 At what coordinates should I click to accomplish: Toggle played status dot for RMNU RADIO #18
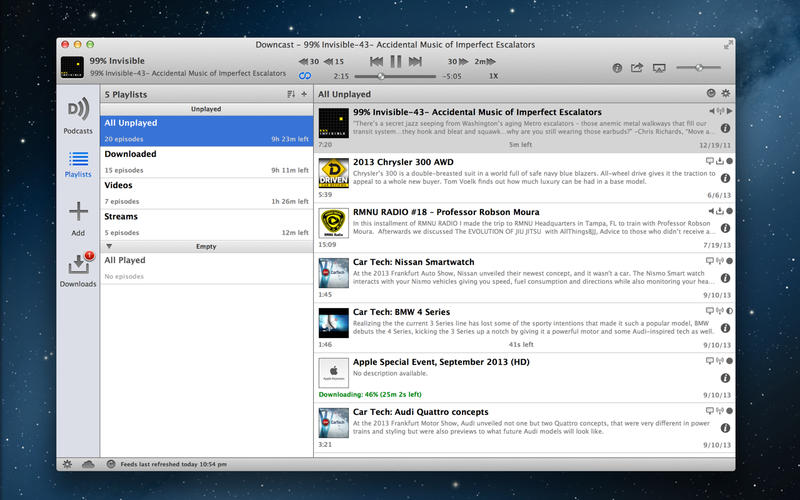tap(730, 211)
